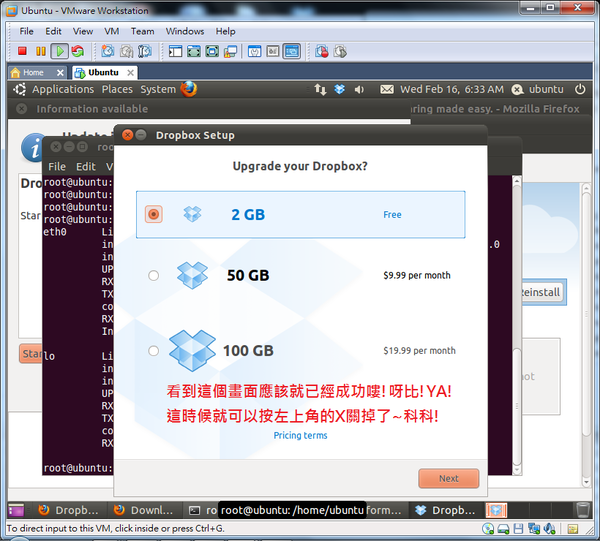Click the Firefox page vertical scrollbar

pyautogui.click(x=587, y=335)
